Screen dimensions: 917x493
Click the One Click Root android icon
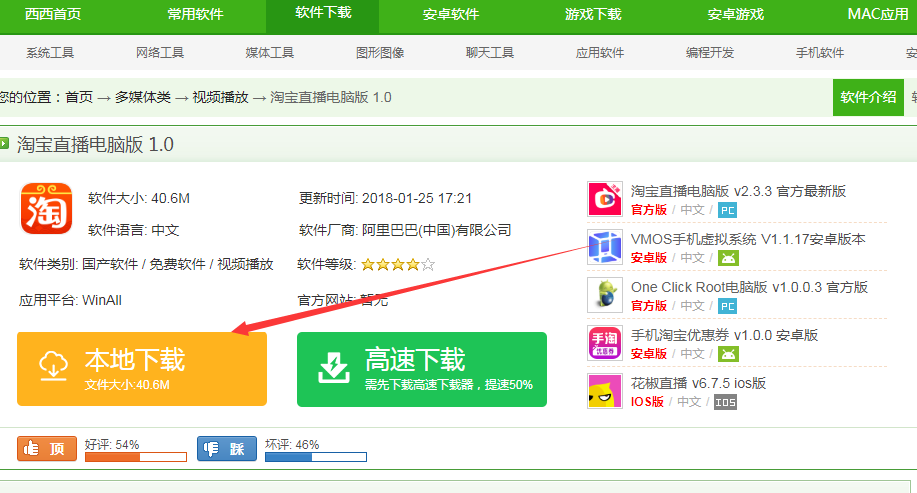pos(605,295)
